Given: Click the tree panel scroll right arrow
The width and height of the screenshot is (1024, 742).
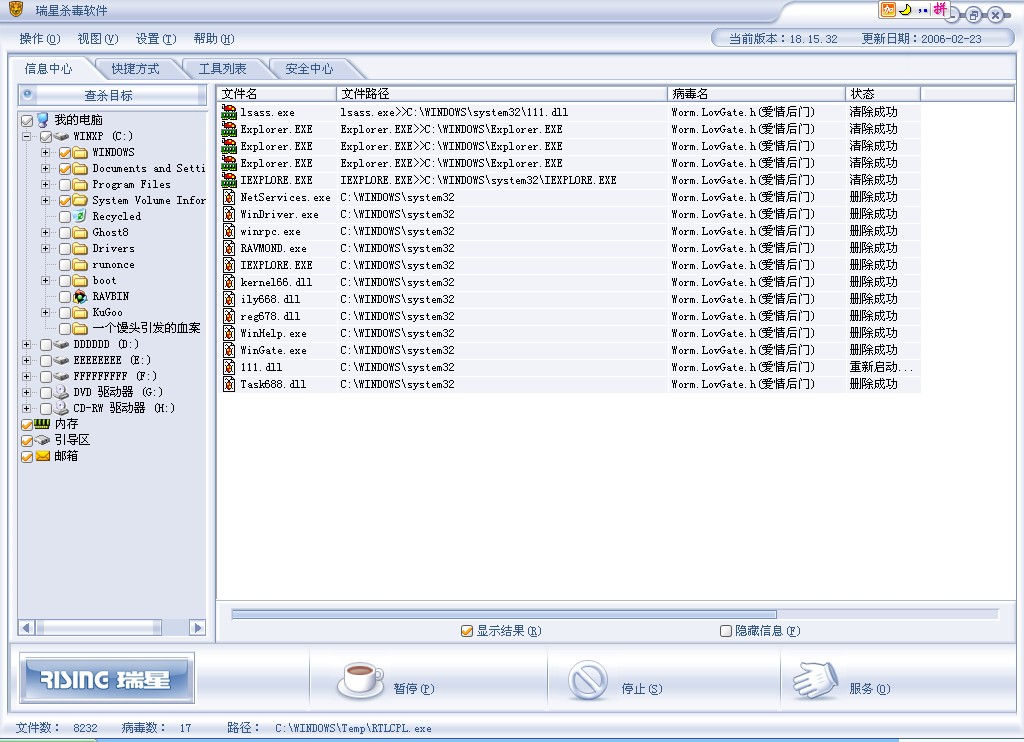Looking at the screenshot, I should (x=197, y=628).
